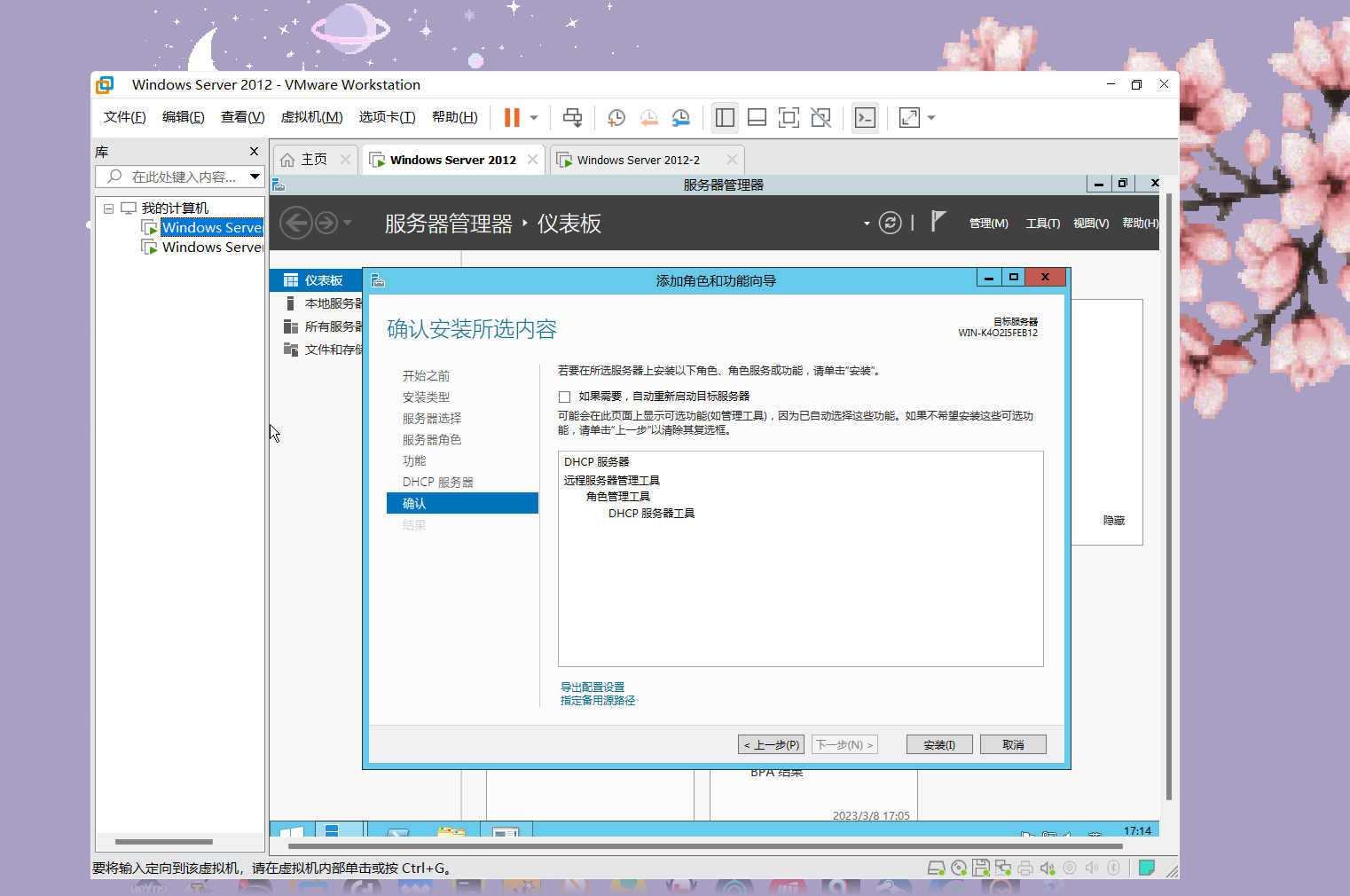Open the 查看(V) menu in VMware
The image size is (1350, 896).
coord(243,117)
